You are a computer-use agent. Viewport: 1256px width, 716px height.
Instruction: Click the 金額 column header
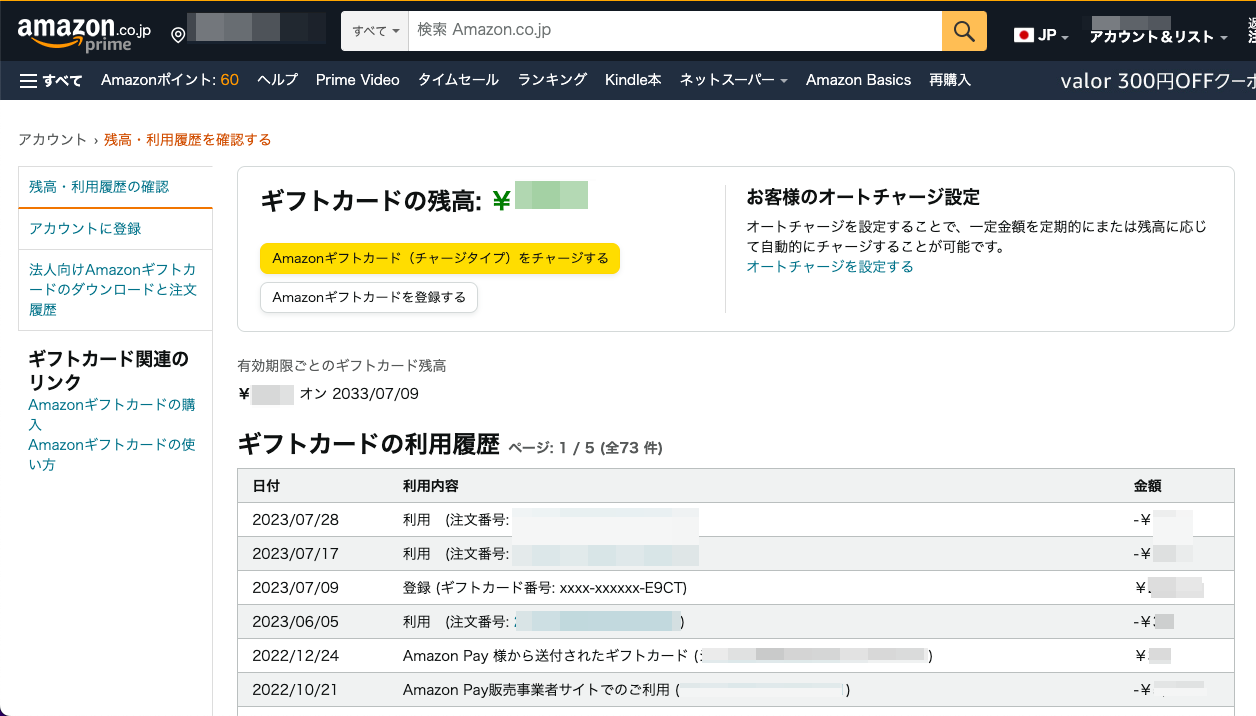(1147, 486)
